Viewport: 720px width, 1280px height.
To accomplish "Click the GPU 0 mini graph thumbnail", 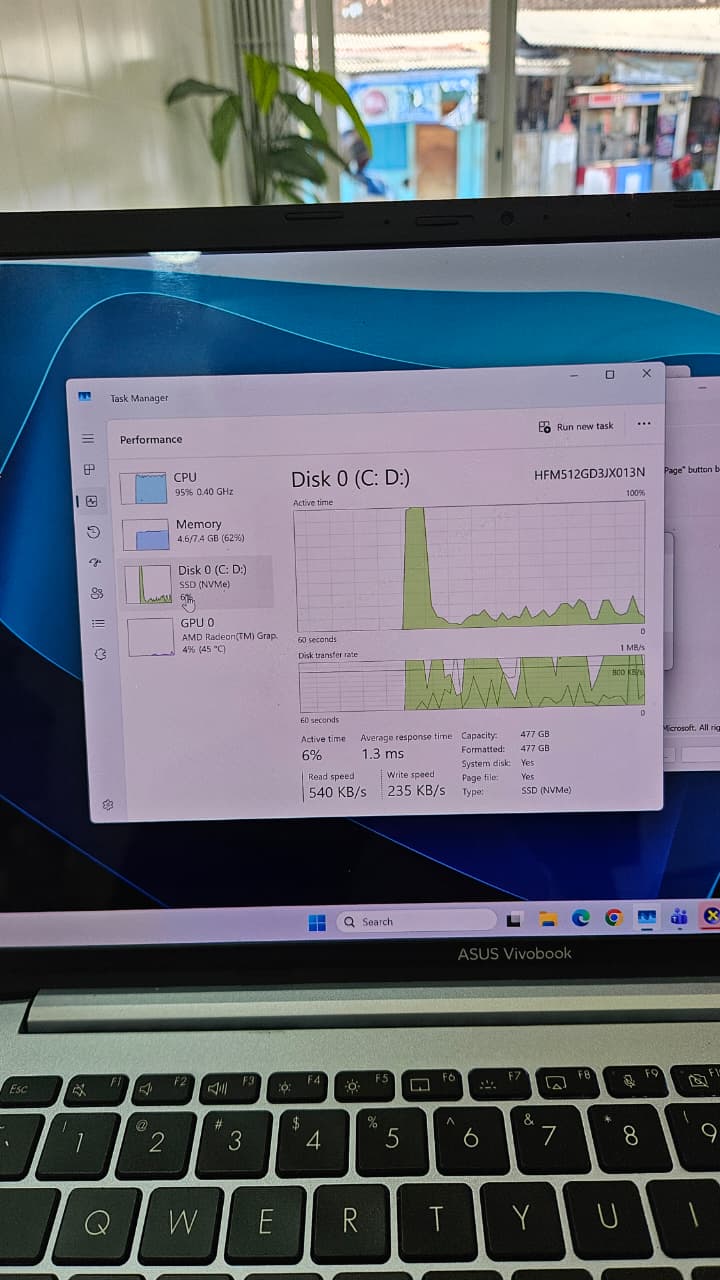I will (x=151, y=637).
